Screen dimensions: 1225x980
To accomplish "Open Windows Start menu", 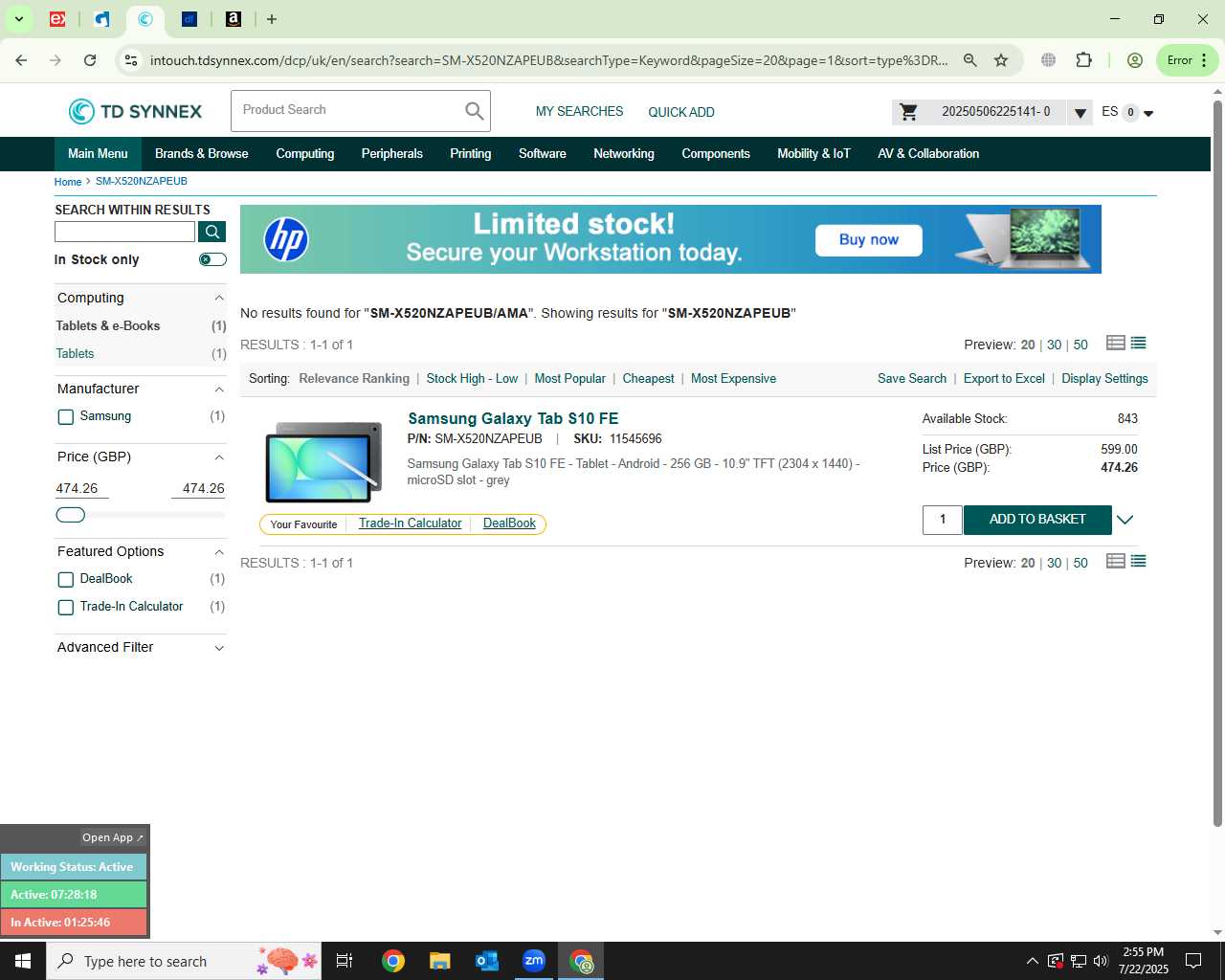I will 23,961.
